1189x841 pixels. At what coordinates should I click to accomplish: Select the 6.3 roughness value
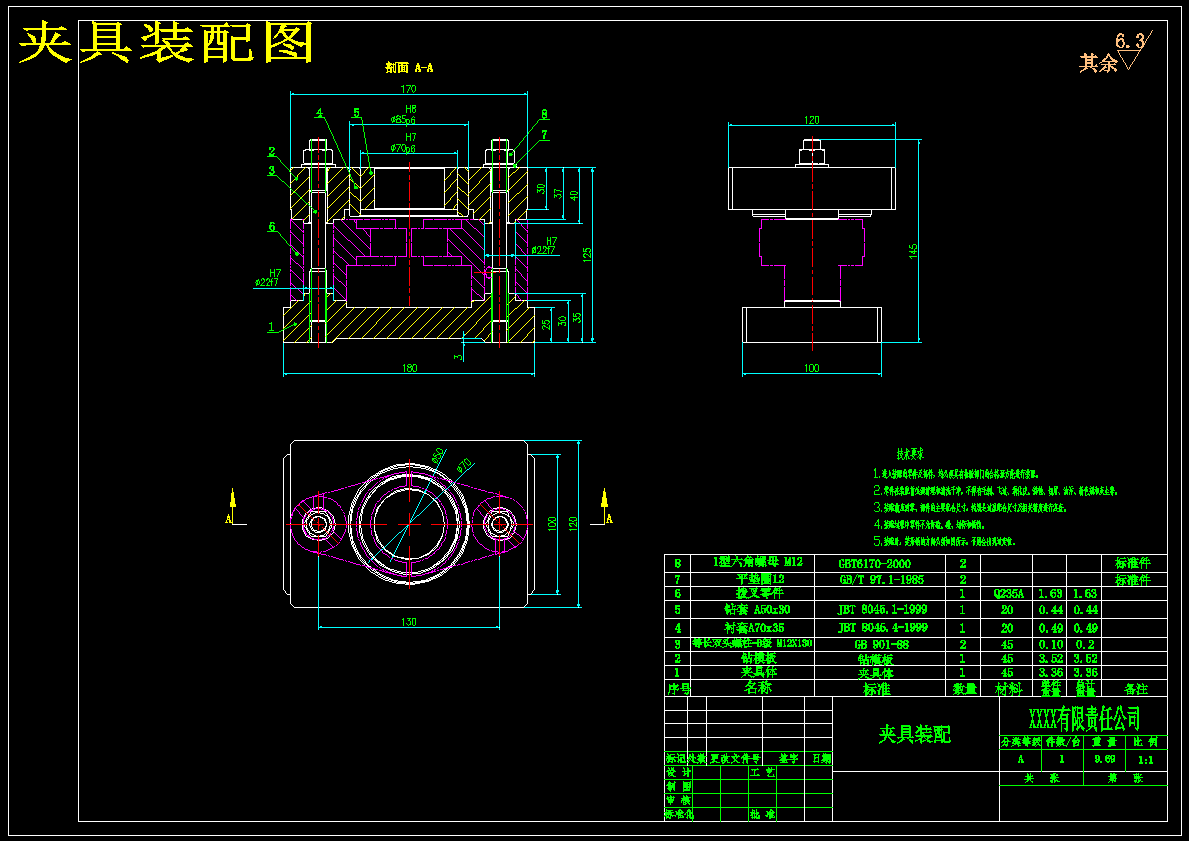[1130, 40]
